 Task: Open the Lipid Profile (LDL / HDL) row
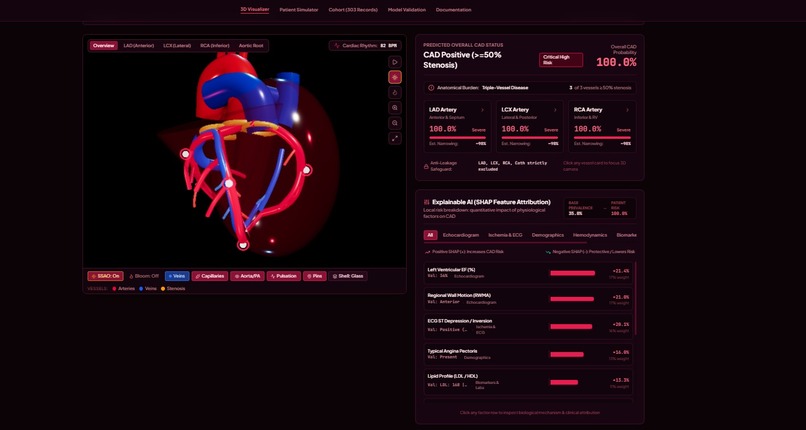point(528,382)
